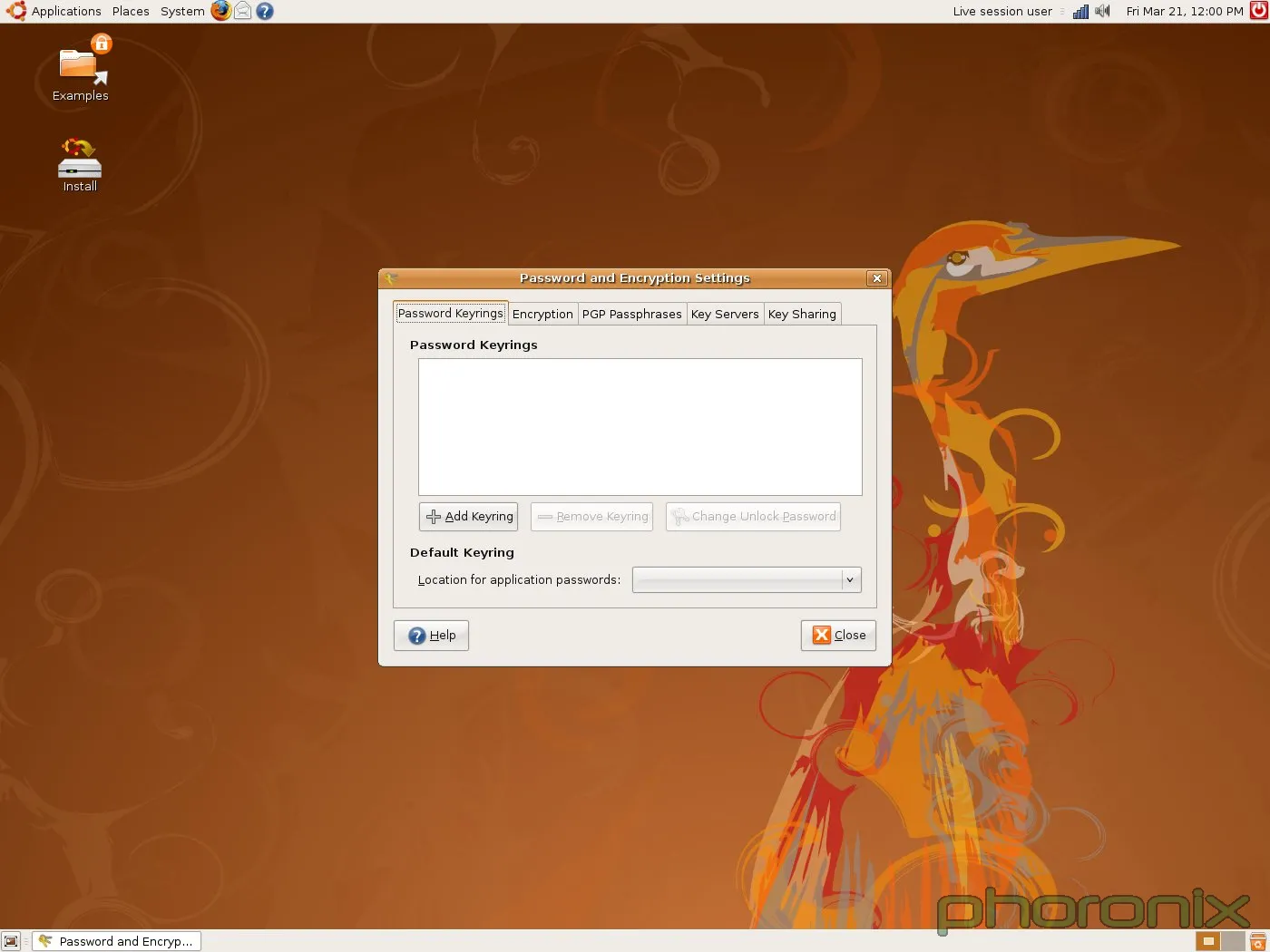The image size is (1270, 952).
Task: Click the Ubuntu logo in top panel
Action: [x=15, y=11]
